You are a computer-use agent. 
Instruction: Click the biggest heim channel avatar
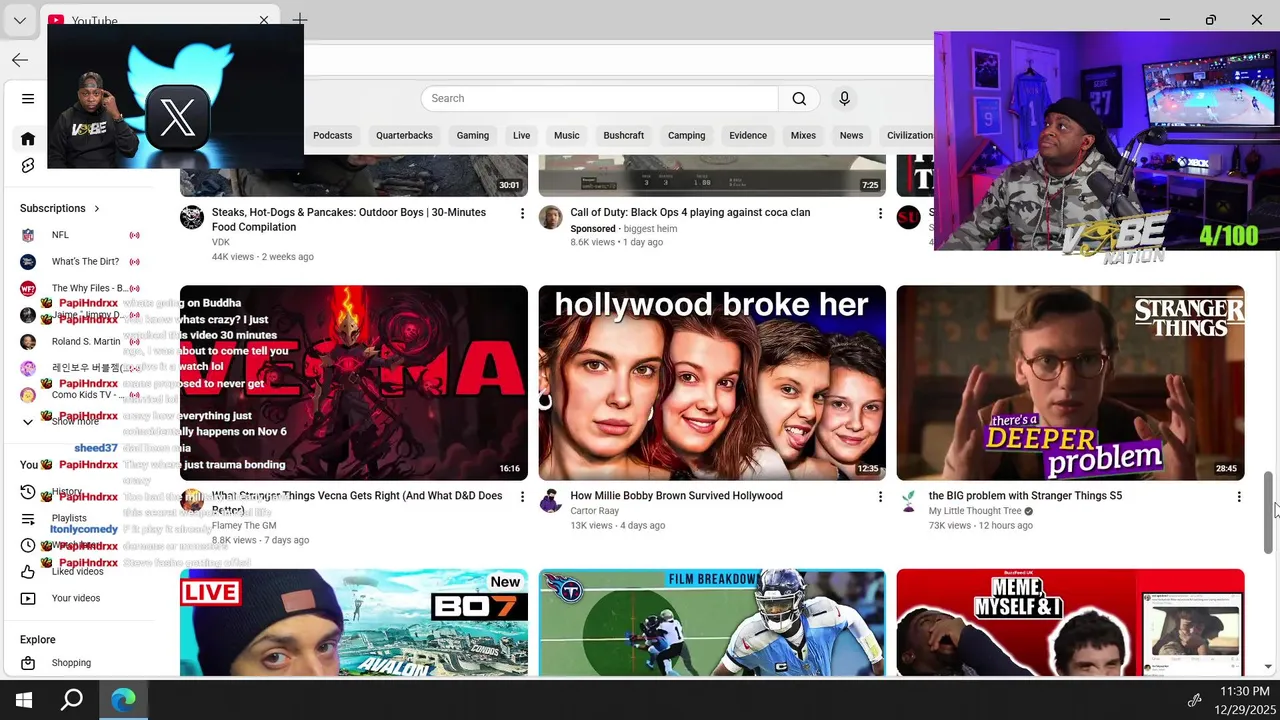[x=551, y=217]
